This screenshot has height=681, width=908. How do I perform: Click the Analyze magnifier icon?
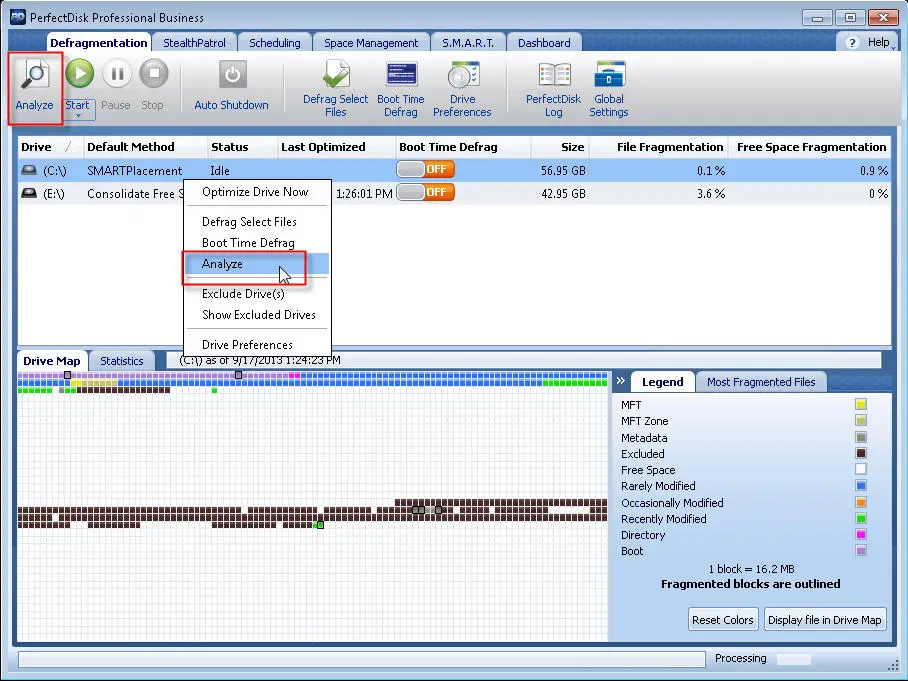35,75
